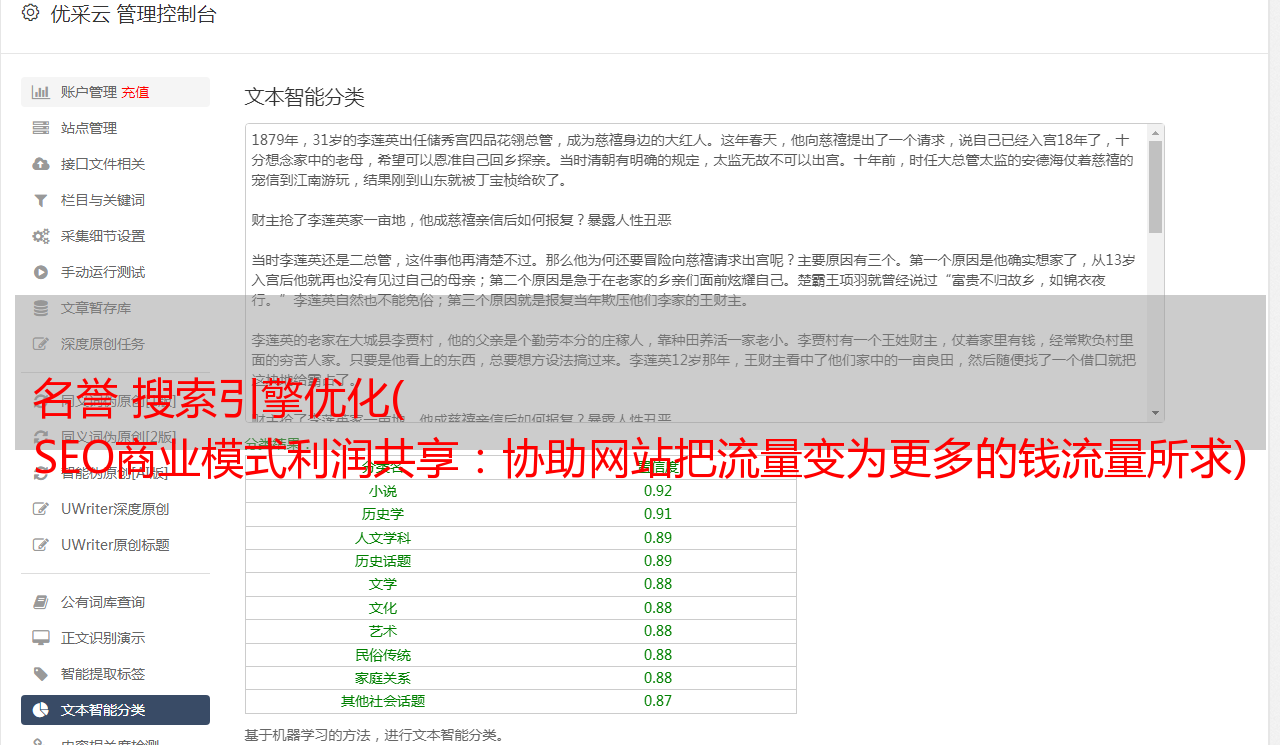1280x745 pixels.
Task: Click the edit icon beside UWriter原创标题
Action: coord(40,545)
